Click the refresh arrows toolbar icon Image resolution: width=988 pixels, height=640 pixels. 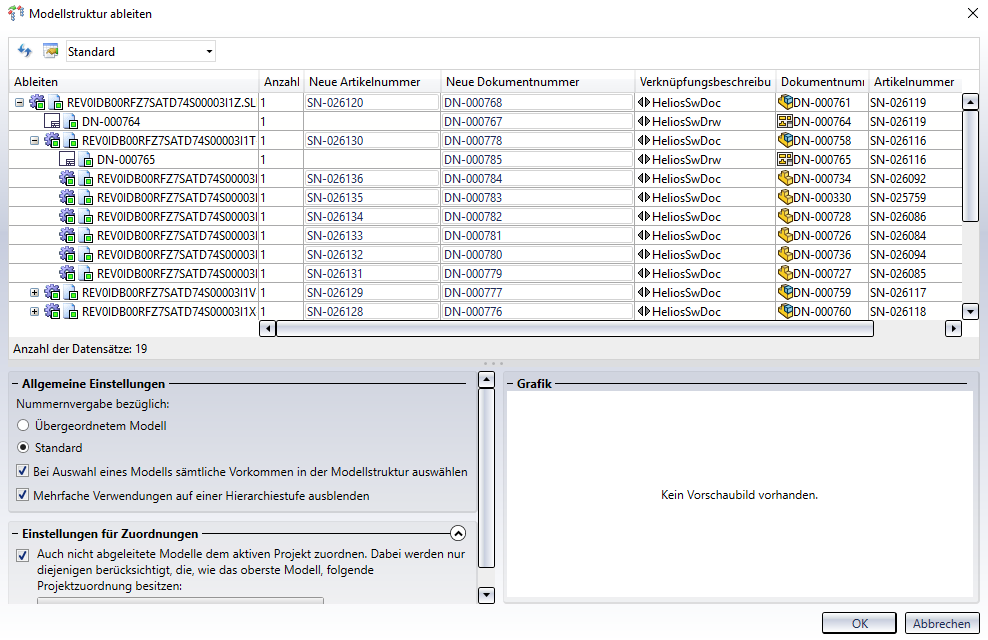pos(25,51)
